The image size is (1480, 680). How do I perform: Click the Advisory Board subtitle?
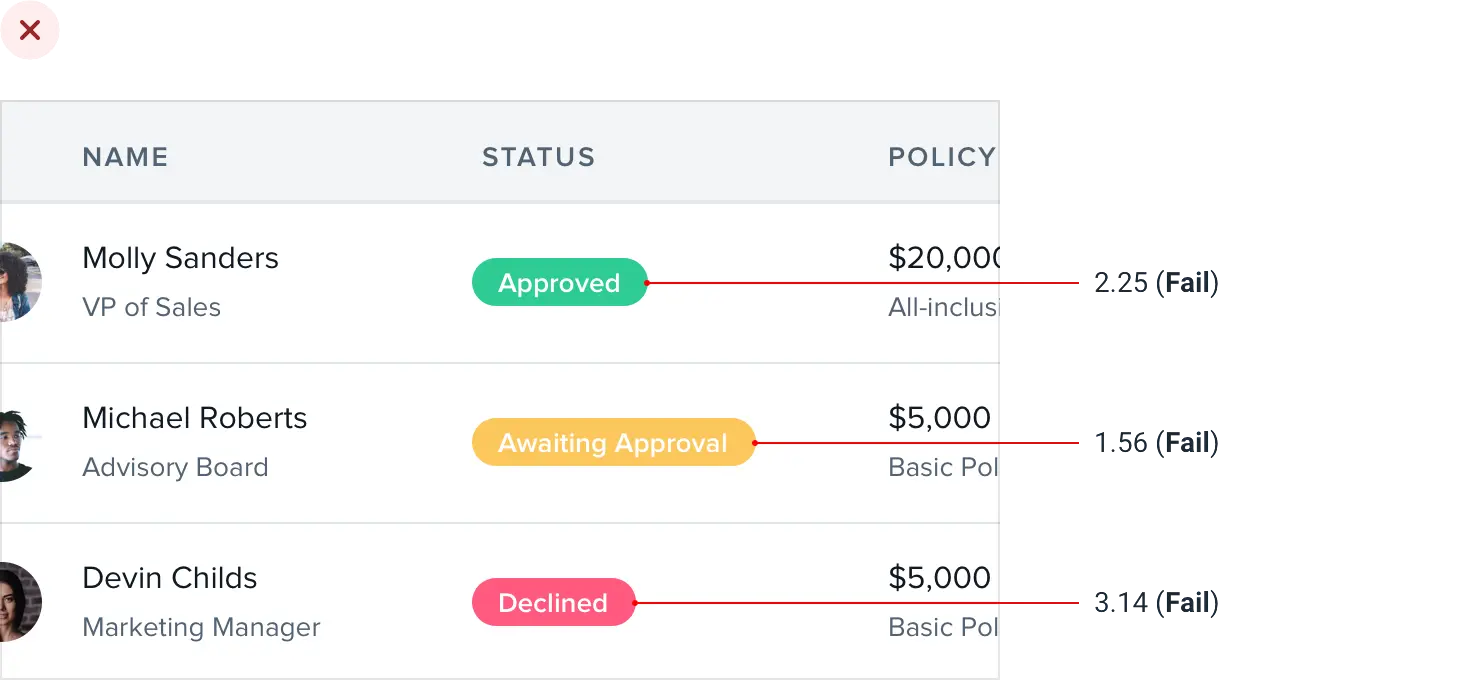point(175,467)
